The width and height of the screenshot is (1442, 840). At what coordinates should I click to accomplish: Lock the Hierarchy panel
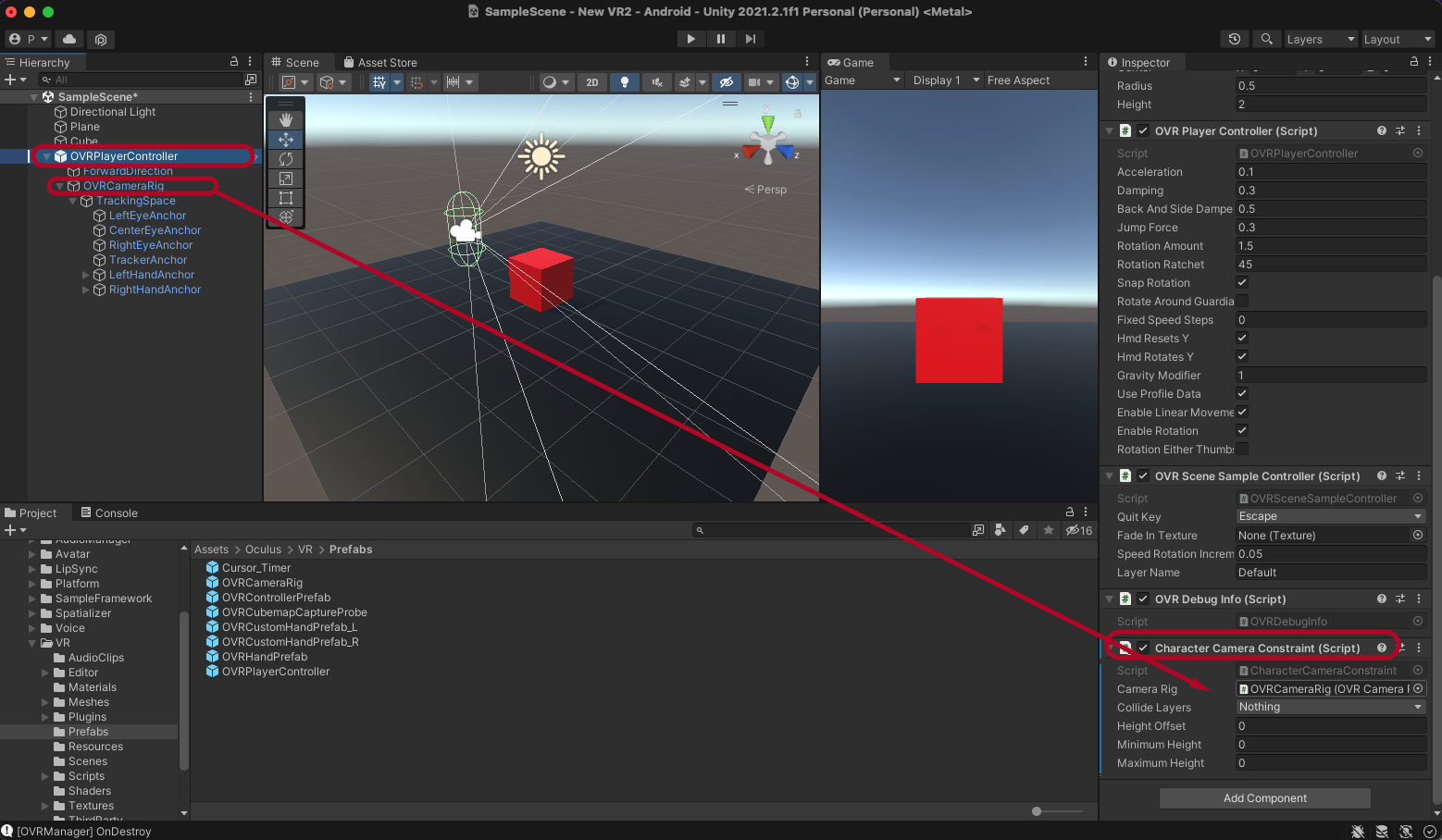[x=234, y=61]
